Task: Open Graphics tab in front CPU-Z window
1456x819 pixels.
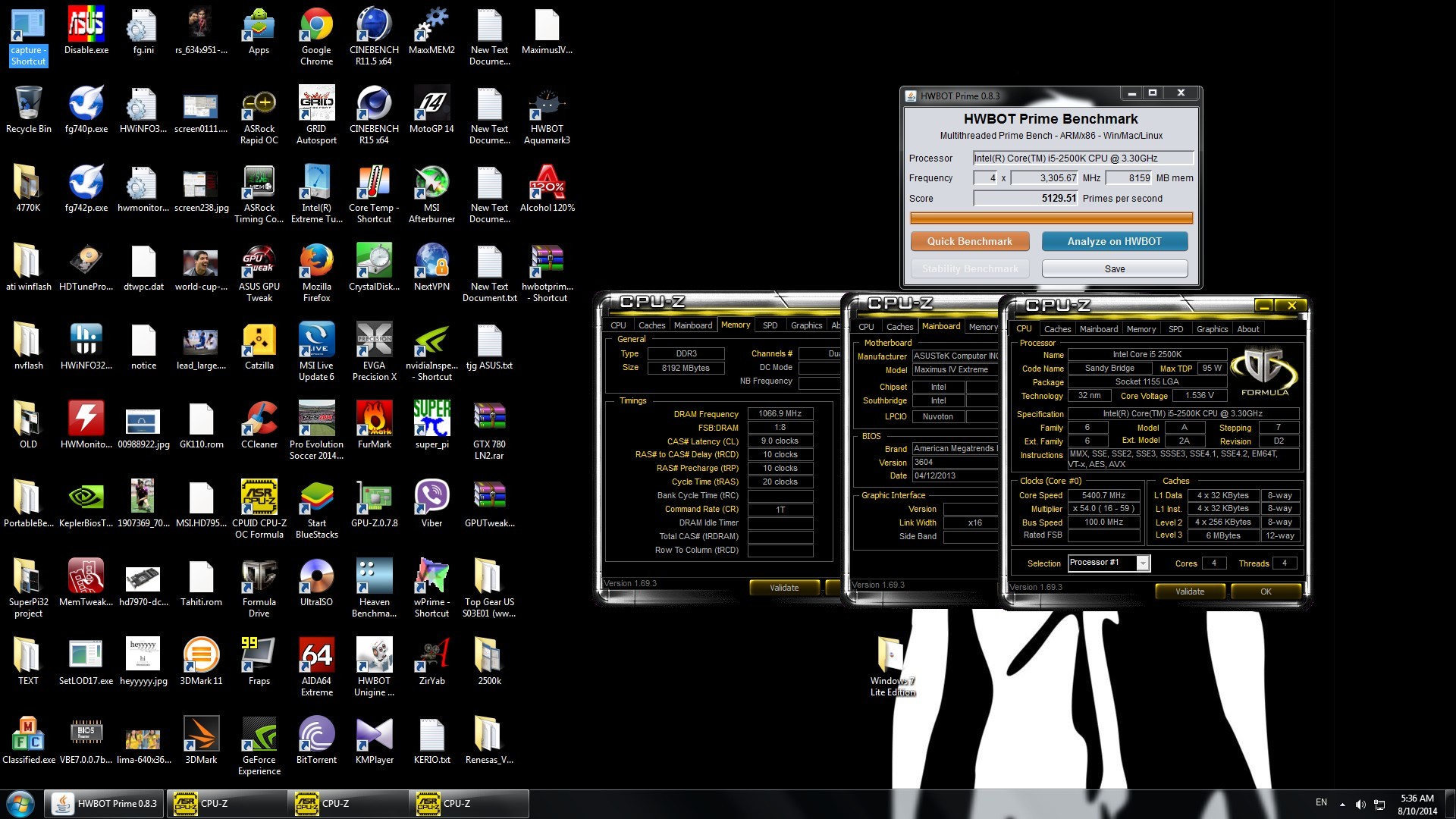Action: click(x=1212, y=329)
